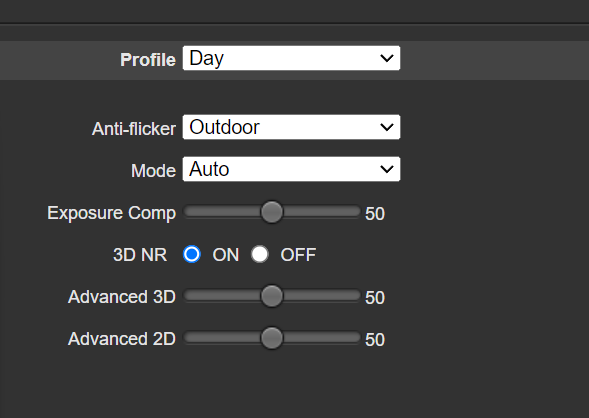589x418 pixels.
Task: Click the Advanced 2D value 50
Action: (x=375, y=340)
